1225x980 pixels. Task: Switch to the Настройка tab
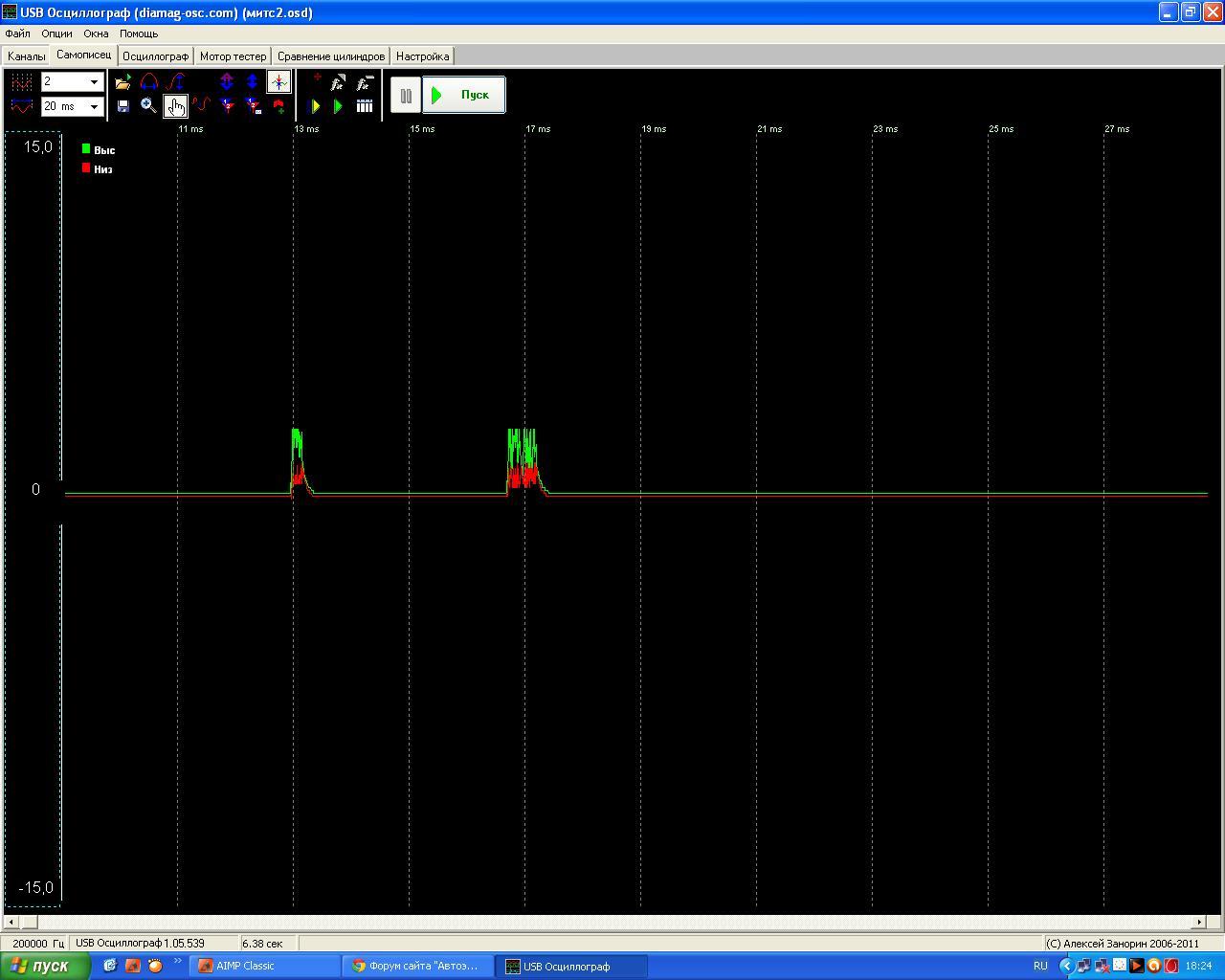pyautogui.click(x=422, y=56)
